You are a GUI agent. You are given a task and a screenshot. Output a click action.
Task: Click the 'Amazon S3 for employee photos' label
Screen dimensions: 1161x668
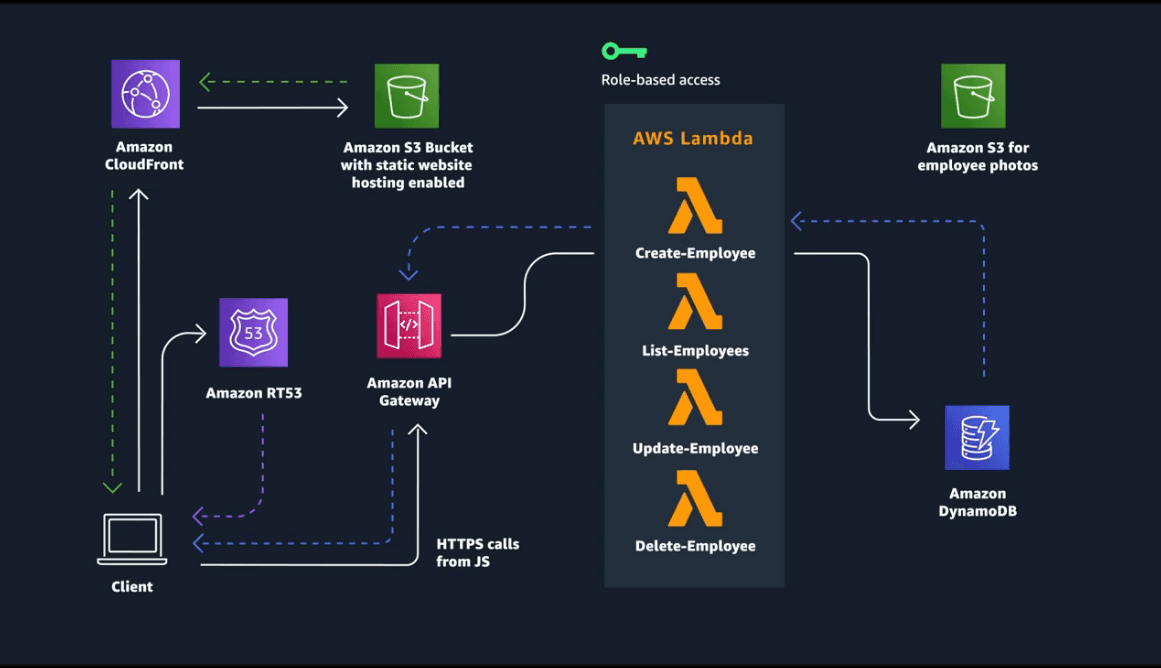coord(977,157)
